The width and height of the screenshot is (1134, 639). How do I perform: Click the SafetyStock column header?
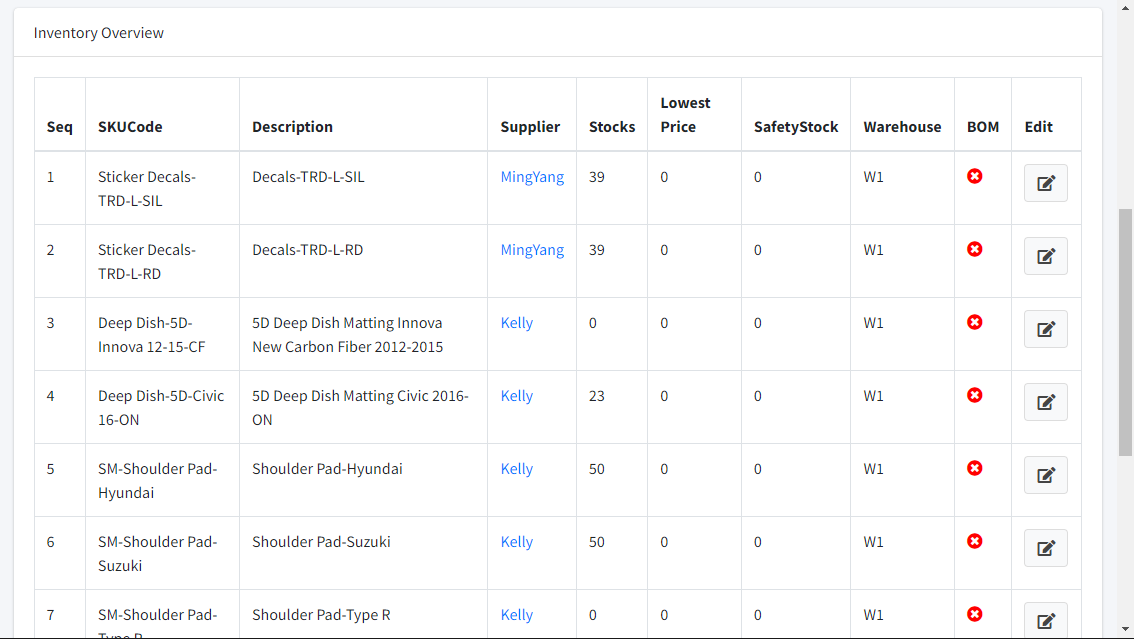(796, 127)
